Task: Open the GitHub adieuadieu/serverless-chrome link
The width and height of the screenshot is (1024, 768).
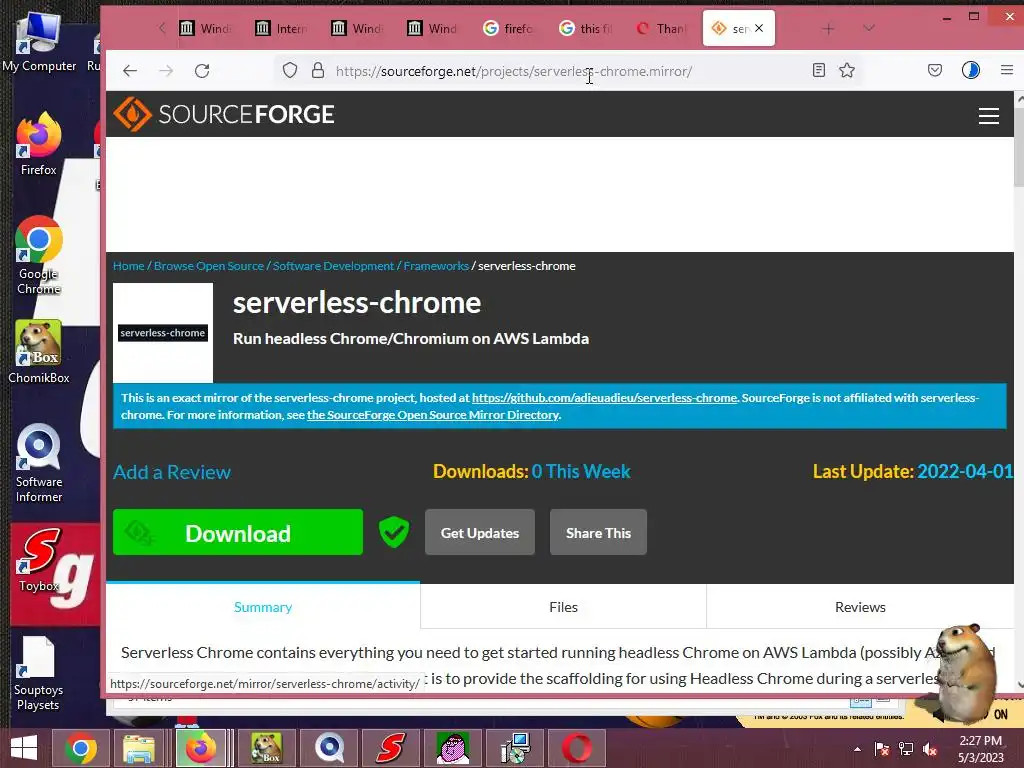Action: click(604, 398)
